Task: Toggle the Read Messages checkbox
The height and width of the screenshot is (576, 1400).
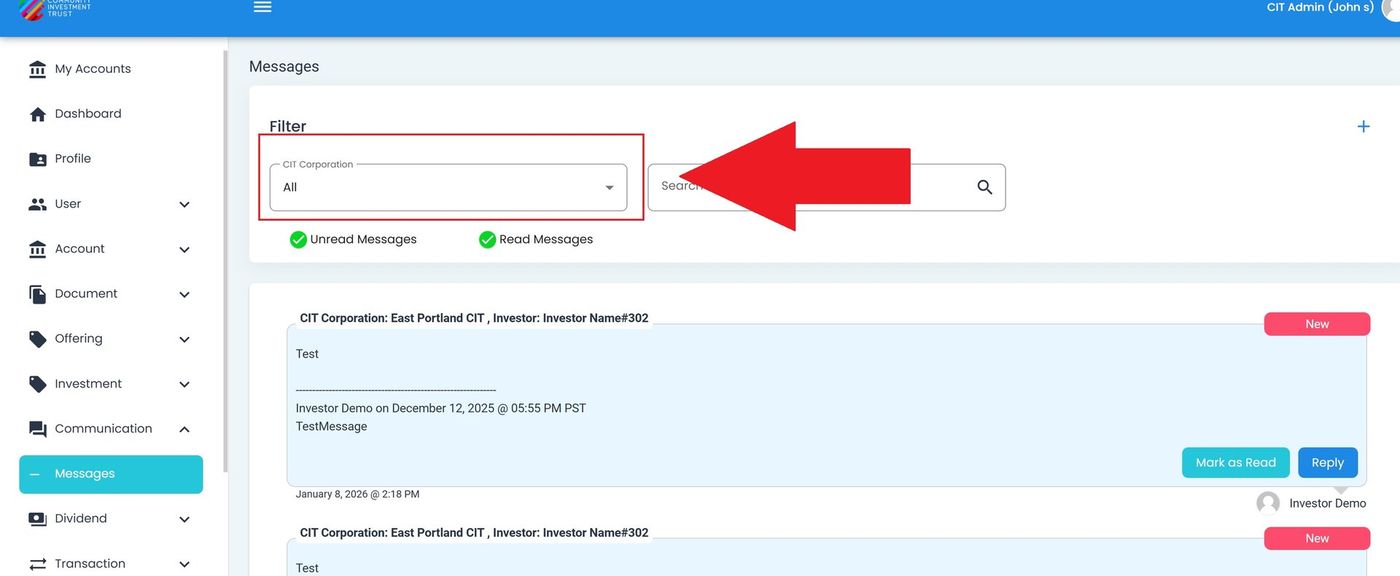Action: [487, 239]
